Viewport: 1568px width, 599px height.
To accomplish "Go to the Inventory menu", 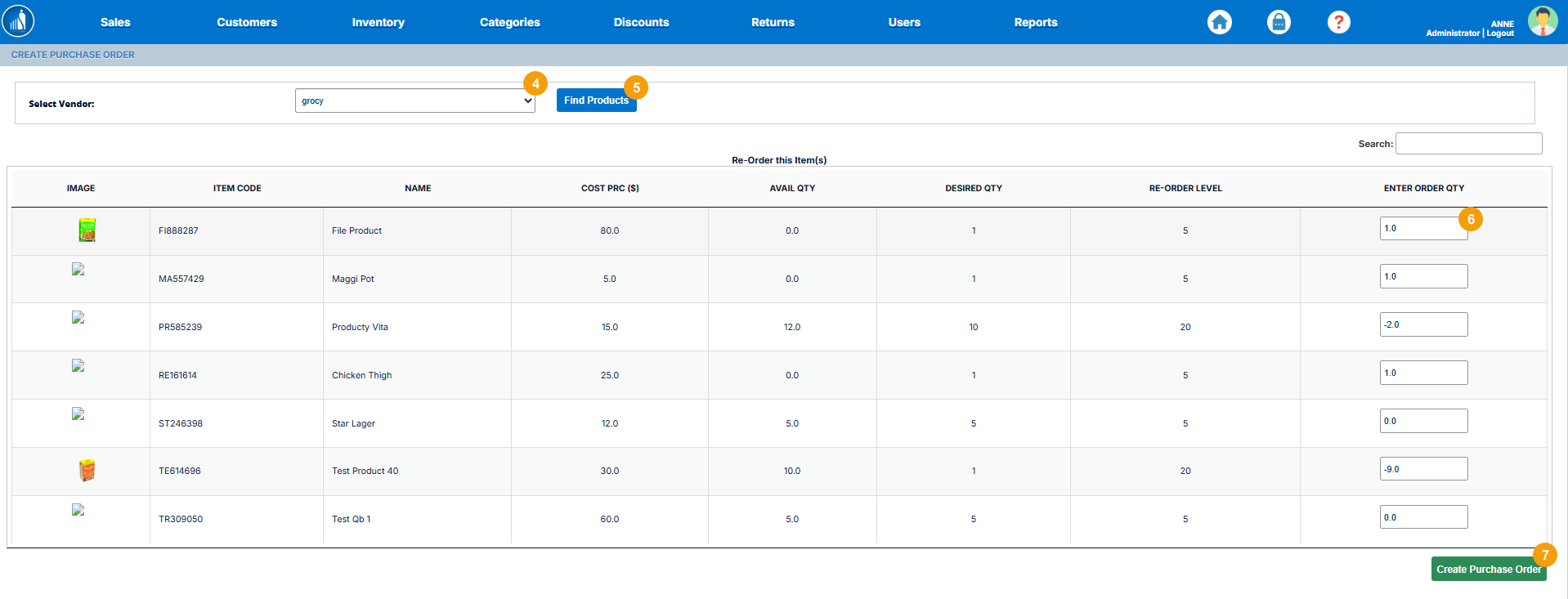I will tap(378, 22).
